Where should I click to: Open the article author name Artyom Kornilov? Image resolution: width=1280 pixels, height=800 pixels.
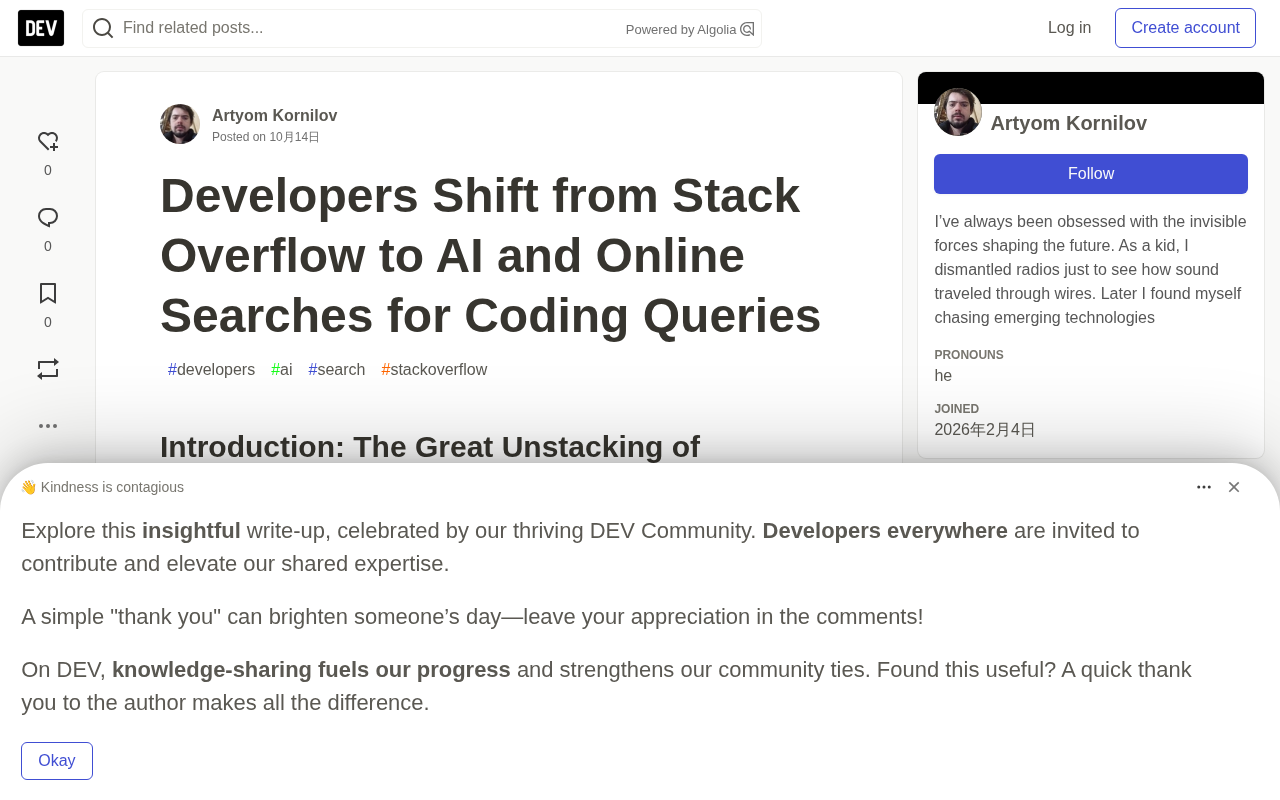click(274, 115)
